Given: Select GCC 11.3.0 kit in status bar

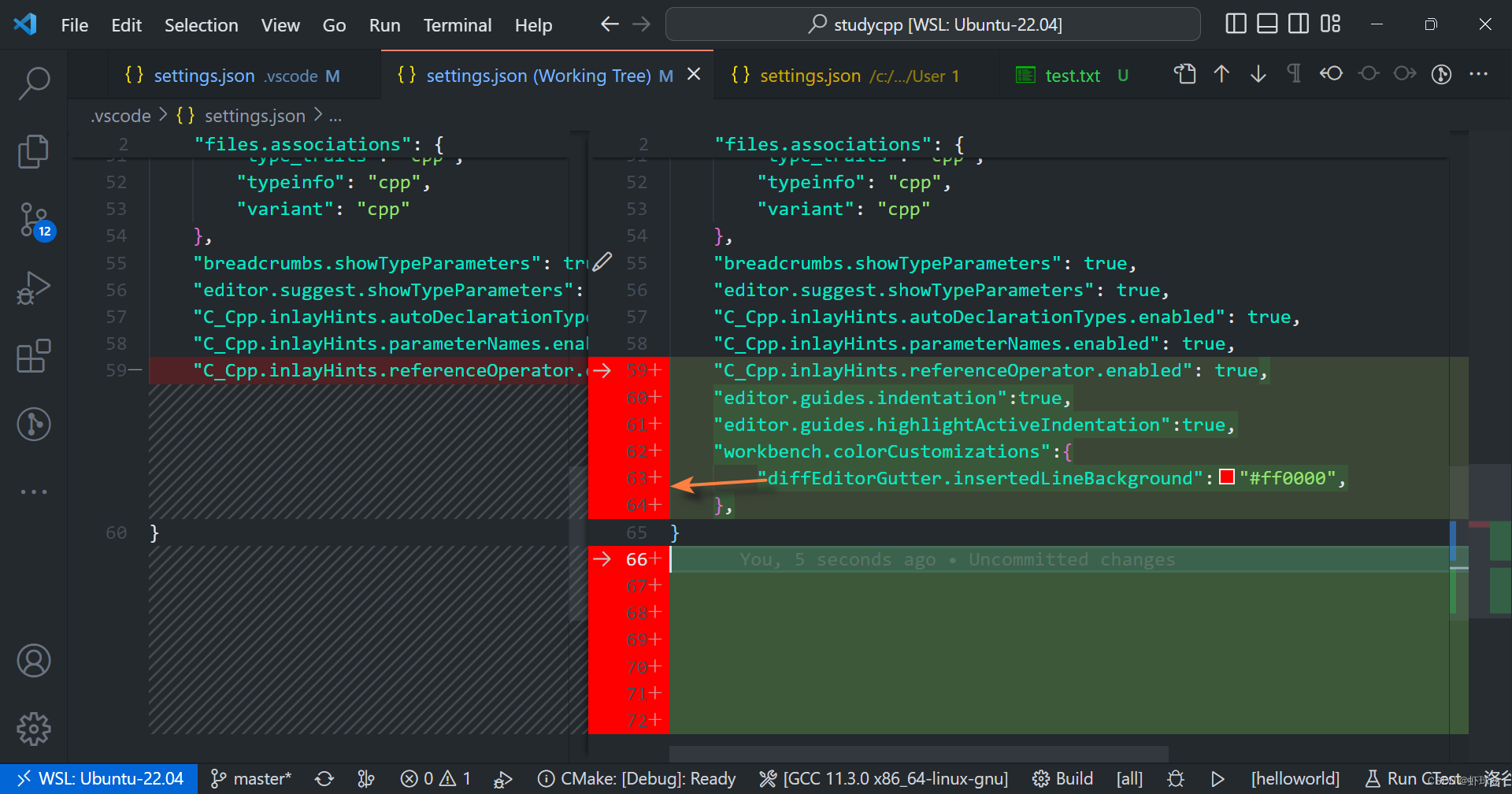Looking at the screenshot, I should 884,779.
